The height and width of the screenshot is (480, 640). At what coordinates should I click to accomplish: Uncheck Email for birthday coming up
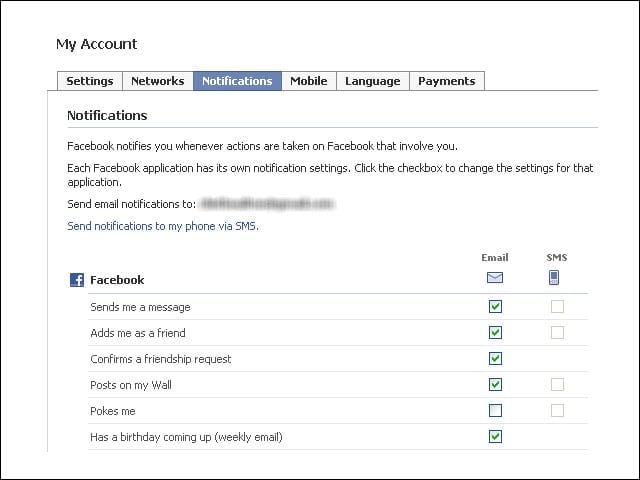[496, 437]
